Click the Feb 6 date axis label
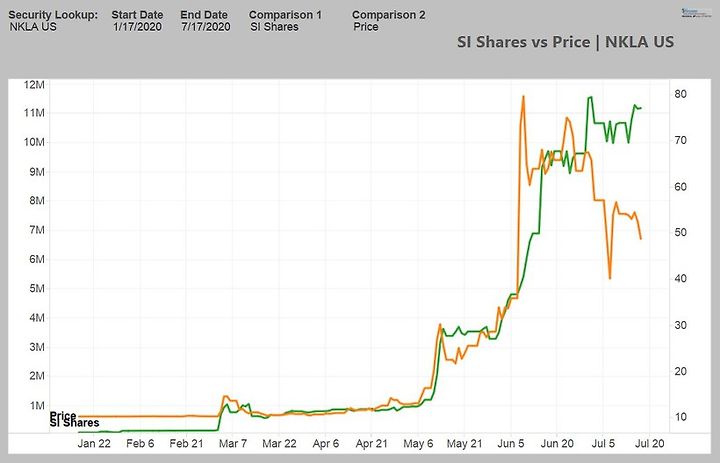This screenshot has height=463, width=720. point(140,443)
